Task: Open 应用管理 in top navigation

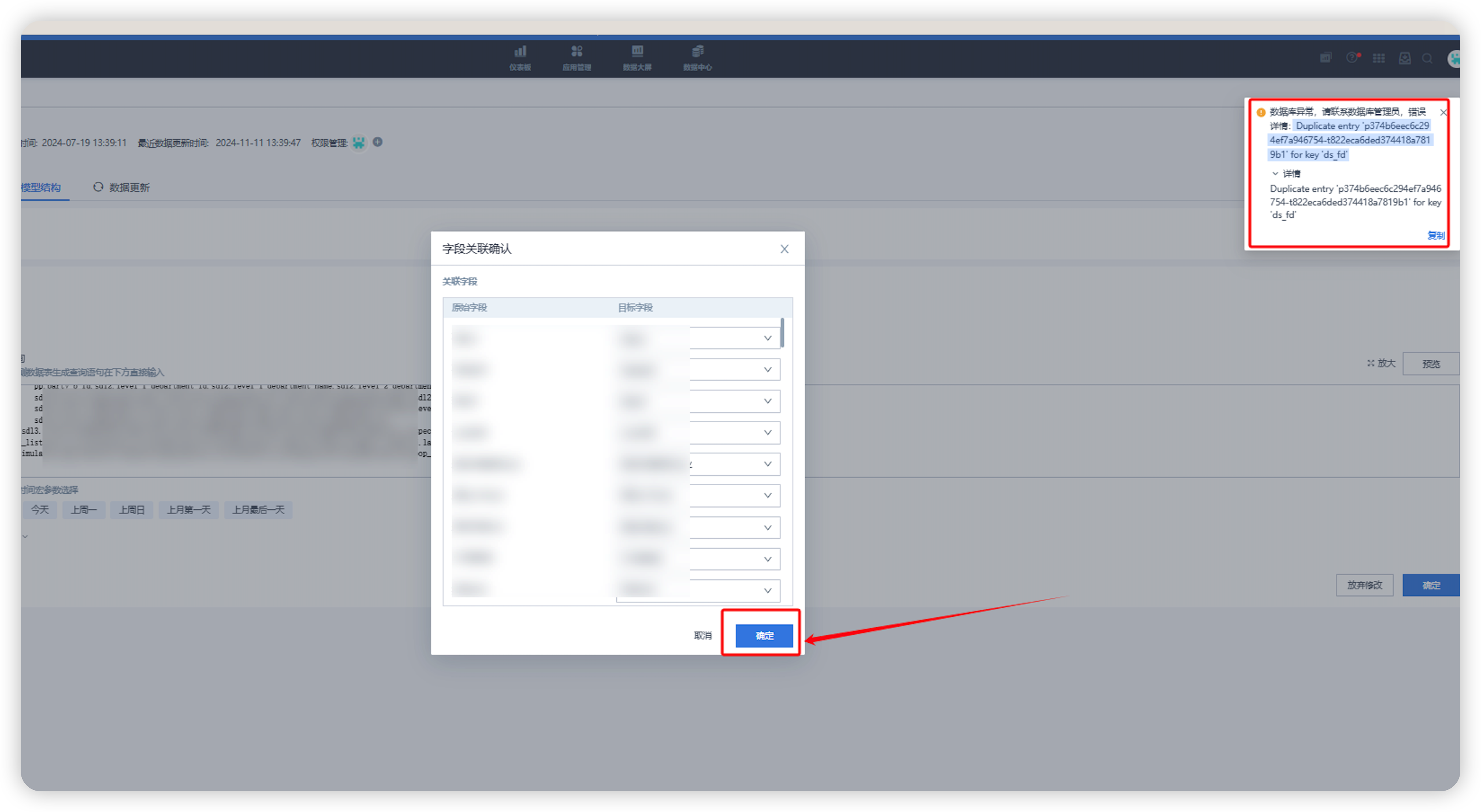Action: point(576,58)
